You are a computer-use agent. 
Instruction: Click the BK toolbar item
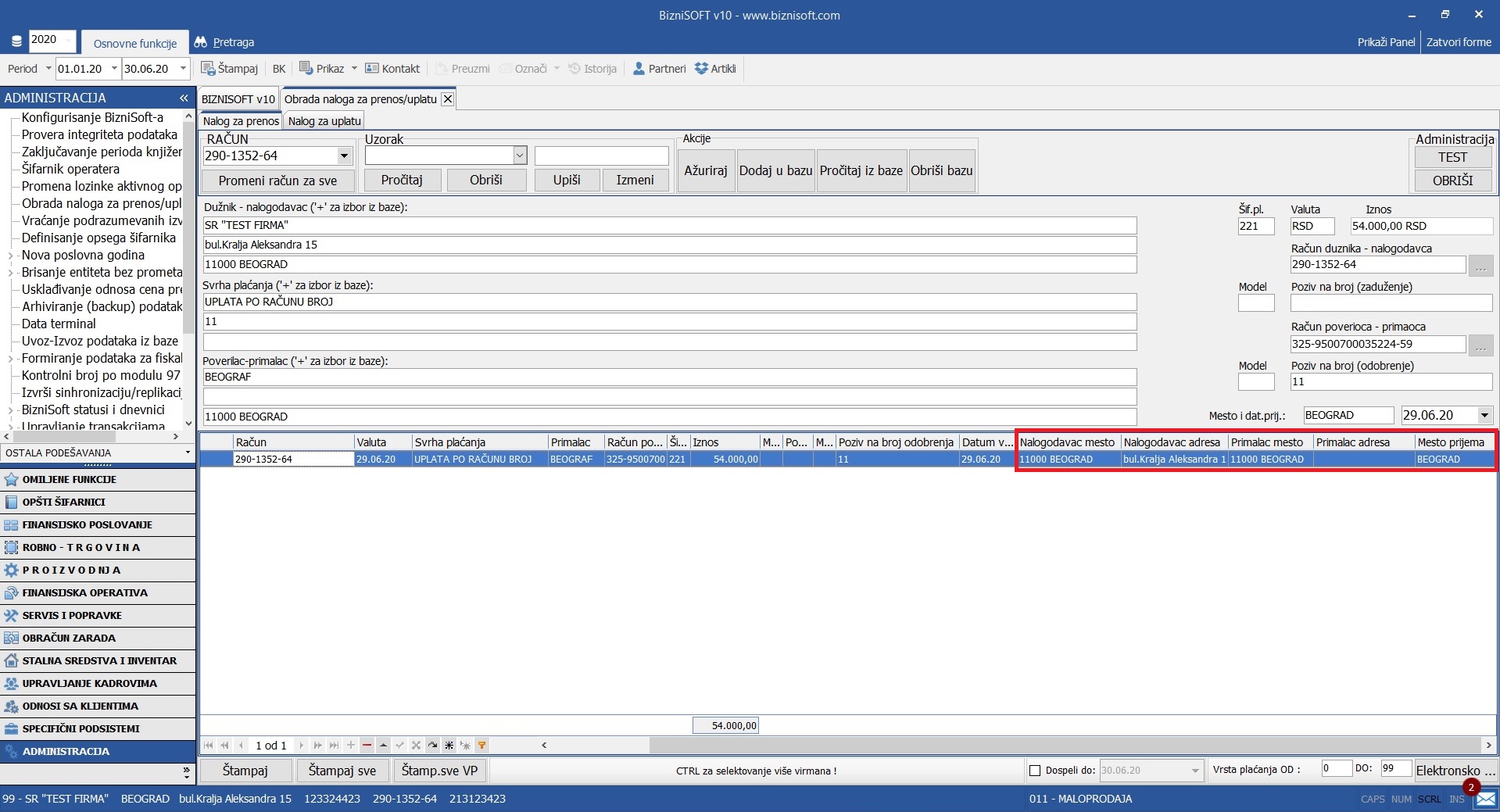[x=279, y=69]
